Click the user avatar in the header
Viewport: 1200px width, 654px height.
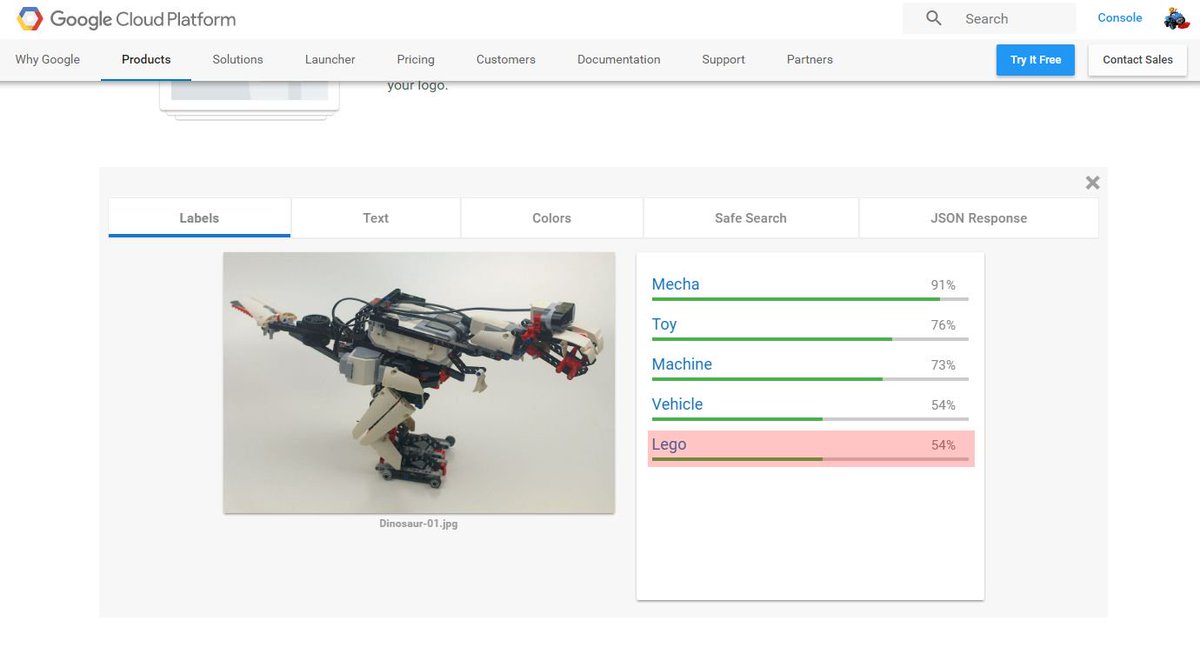(x=1175, y=17)
